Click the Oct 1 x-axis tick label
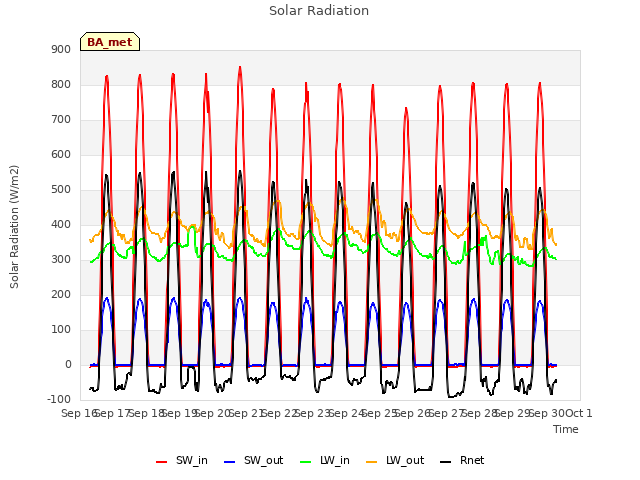640x480 pixels. (x=579, y=413)
